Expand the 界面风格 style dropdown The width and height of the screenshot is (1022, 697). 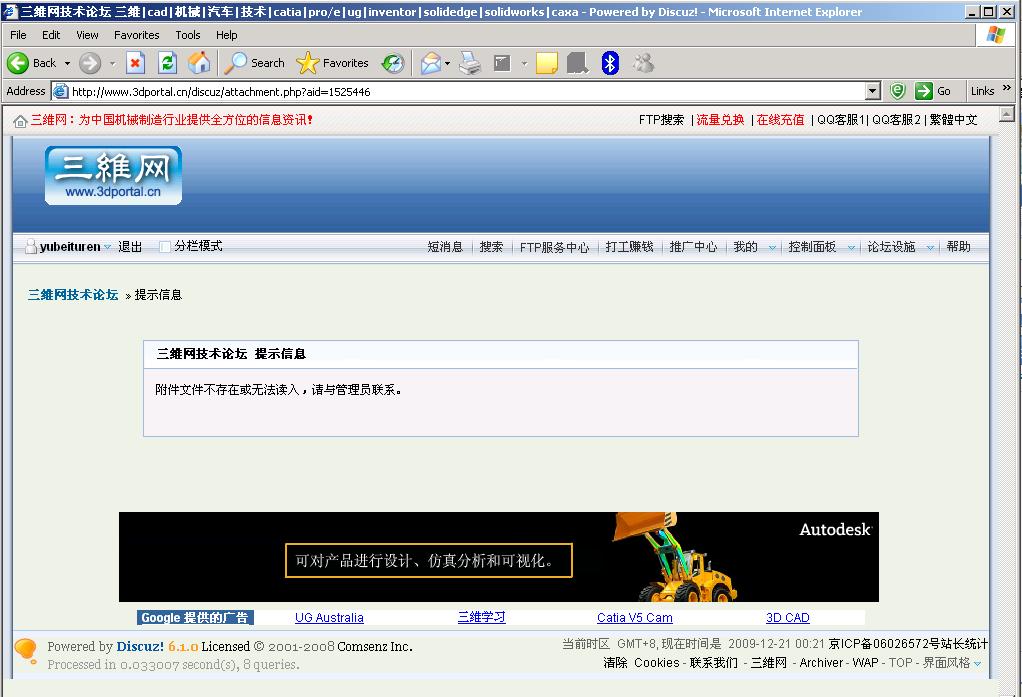coord(977,664)
